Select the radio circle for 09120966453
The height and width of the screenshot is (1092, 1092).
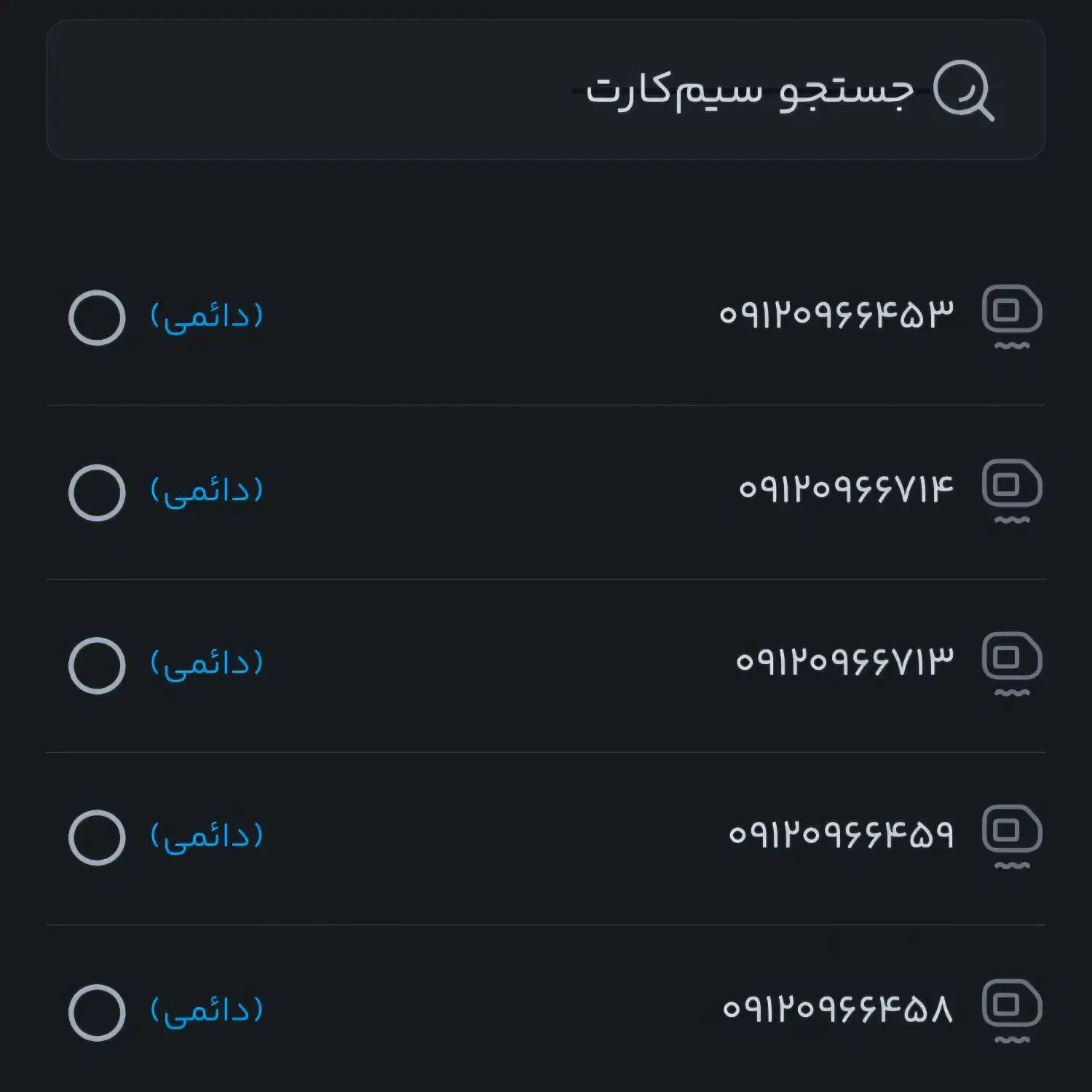coord(97,317)
